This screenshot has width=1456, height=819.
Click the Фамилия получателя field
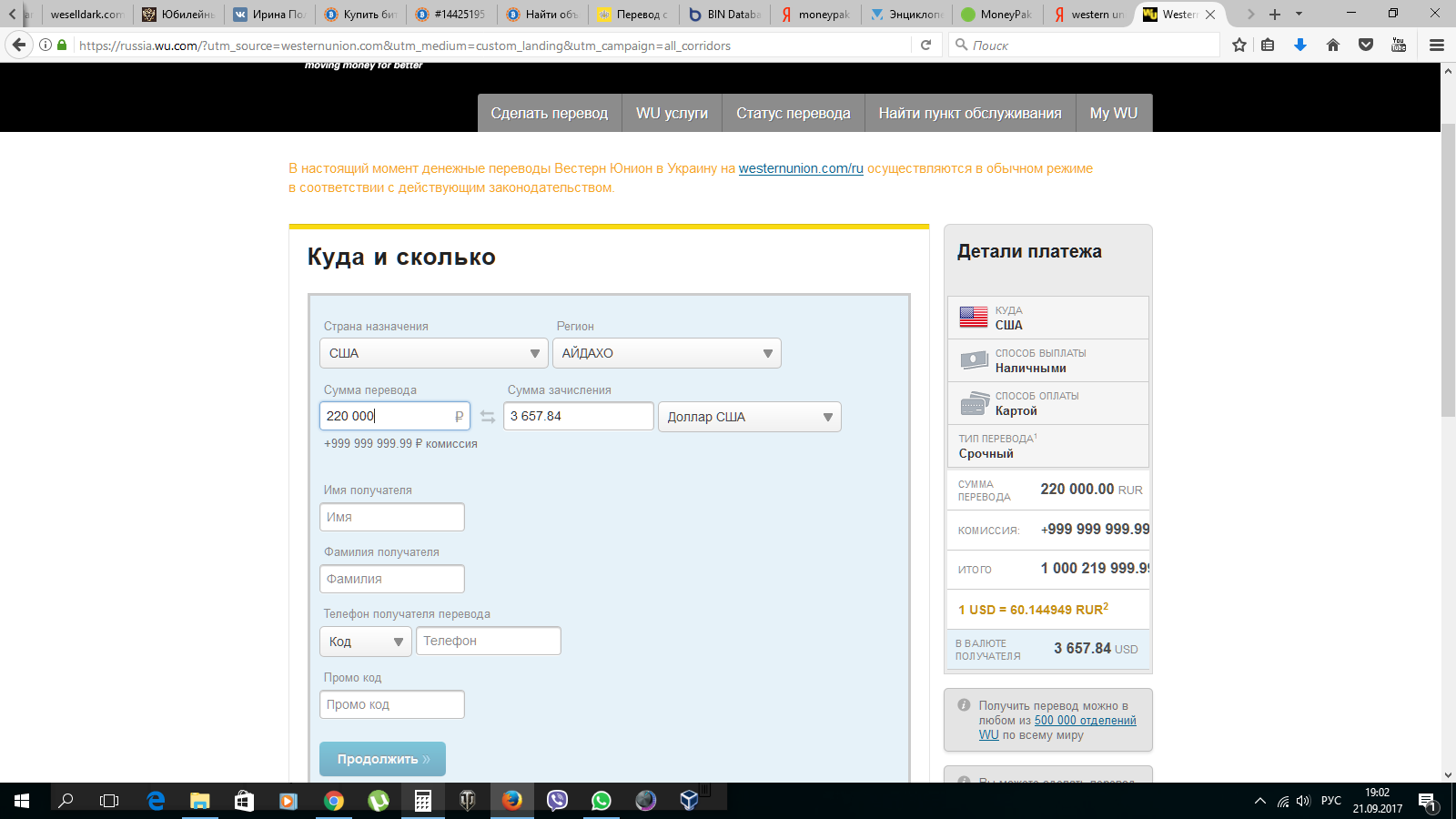tap(392, 579)
